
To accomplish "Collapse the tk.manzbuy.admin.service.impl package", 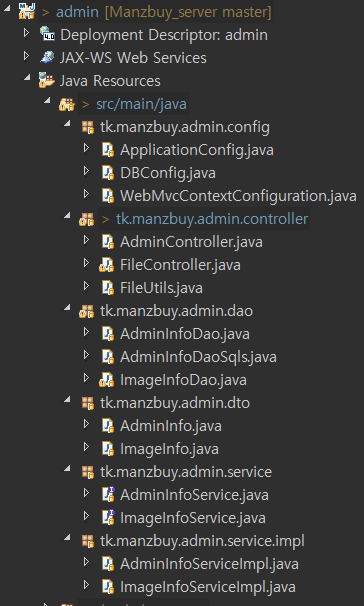I will tap(67, 538).
